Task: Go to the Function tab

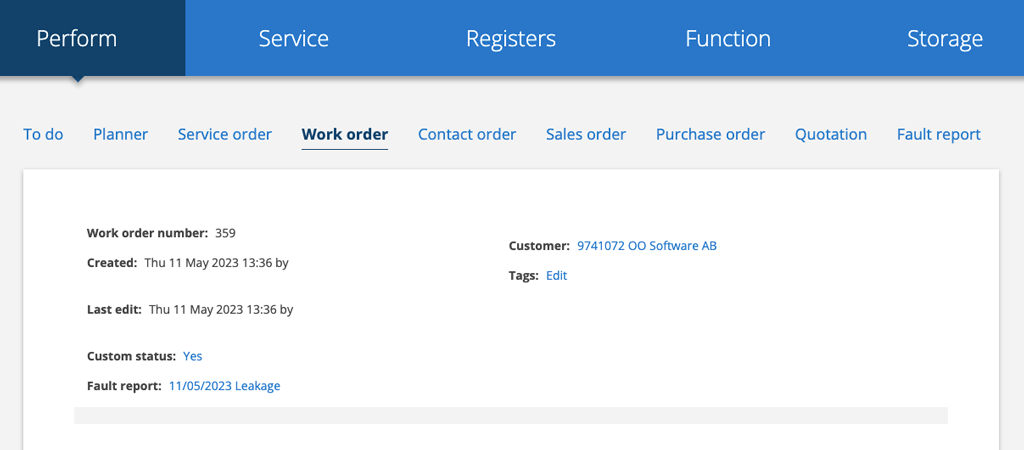Action: coord(727,39)
